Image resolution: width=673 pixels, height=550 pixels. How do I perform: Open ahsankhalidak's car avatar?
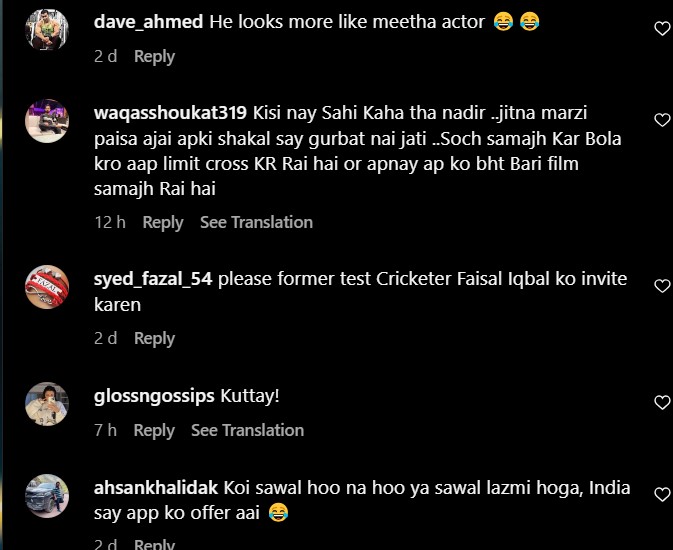[x=46, y=495]
